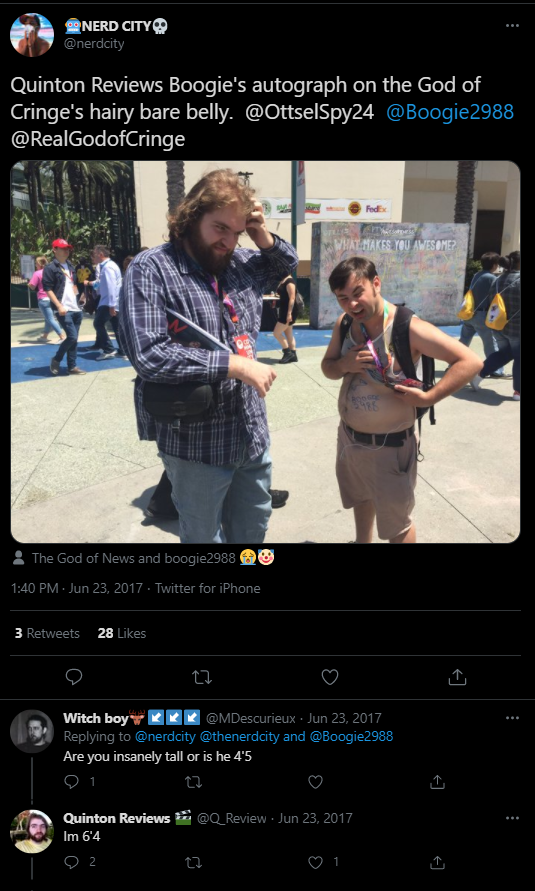View the list of 28 Likes

(122, 633)
